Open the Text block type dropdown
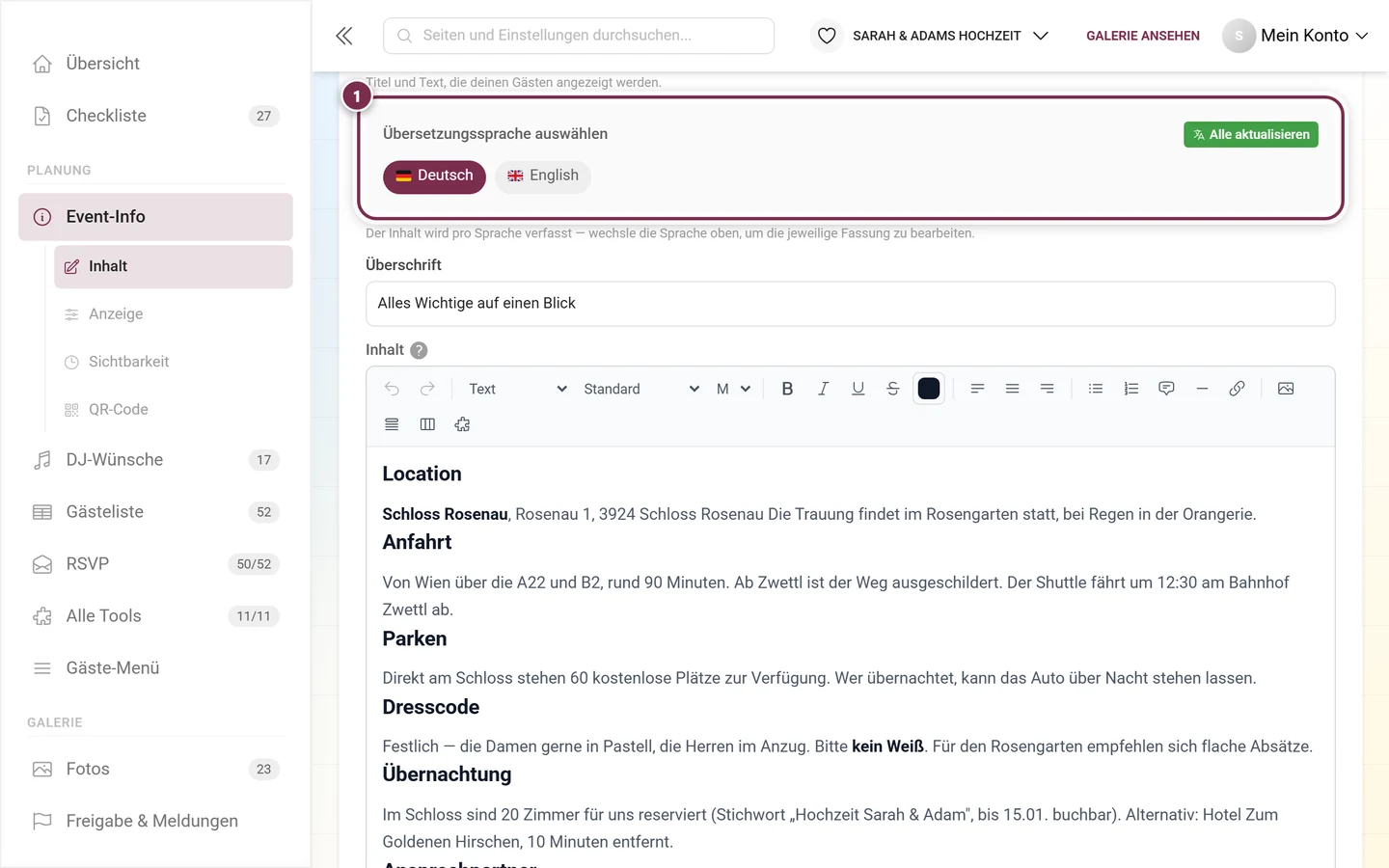The image size is (1389, 868). point(518,389)
